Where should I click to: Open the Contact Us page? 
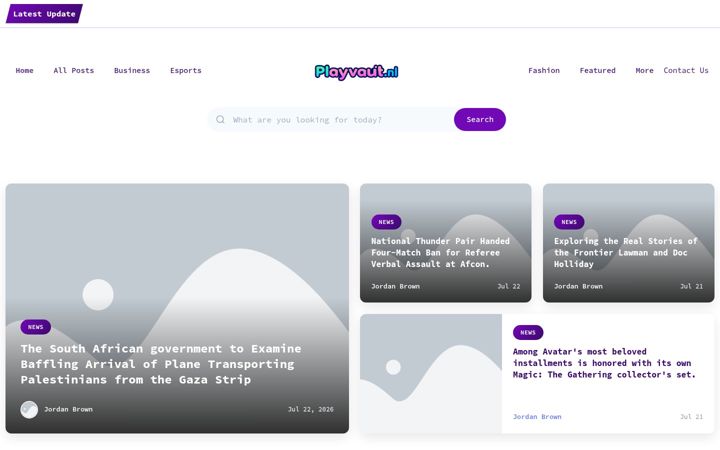click(x=686, y=70)
